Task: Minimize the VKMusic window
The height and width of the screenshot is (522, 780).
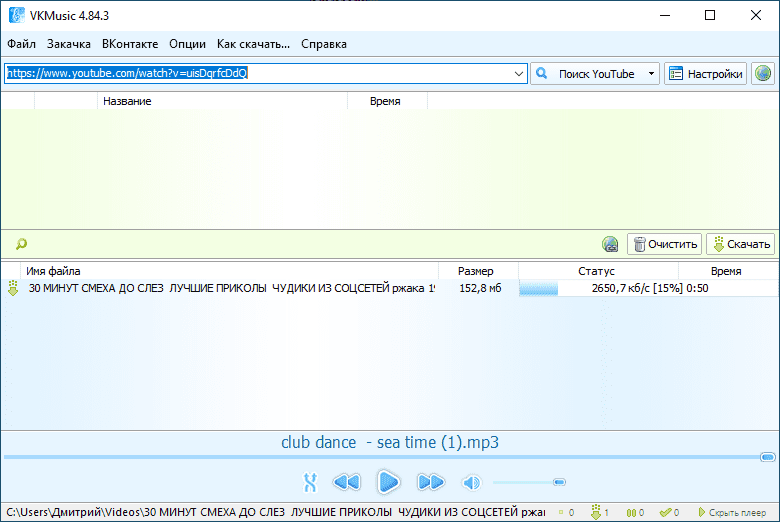Action: [x=665, y=15]
